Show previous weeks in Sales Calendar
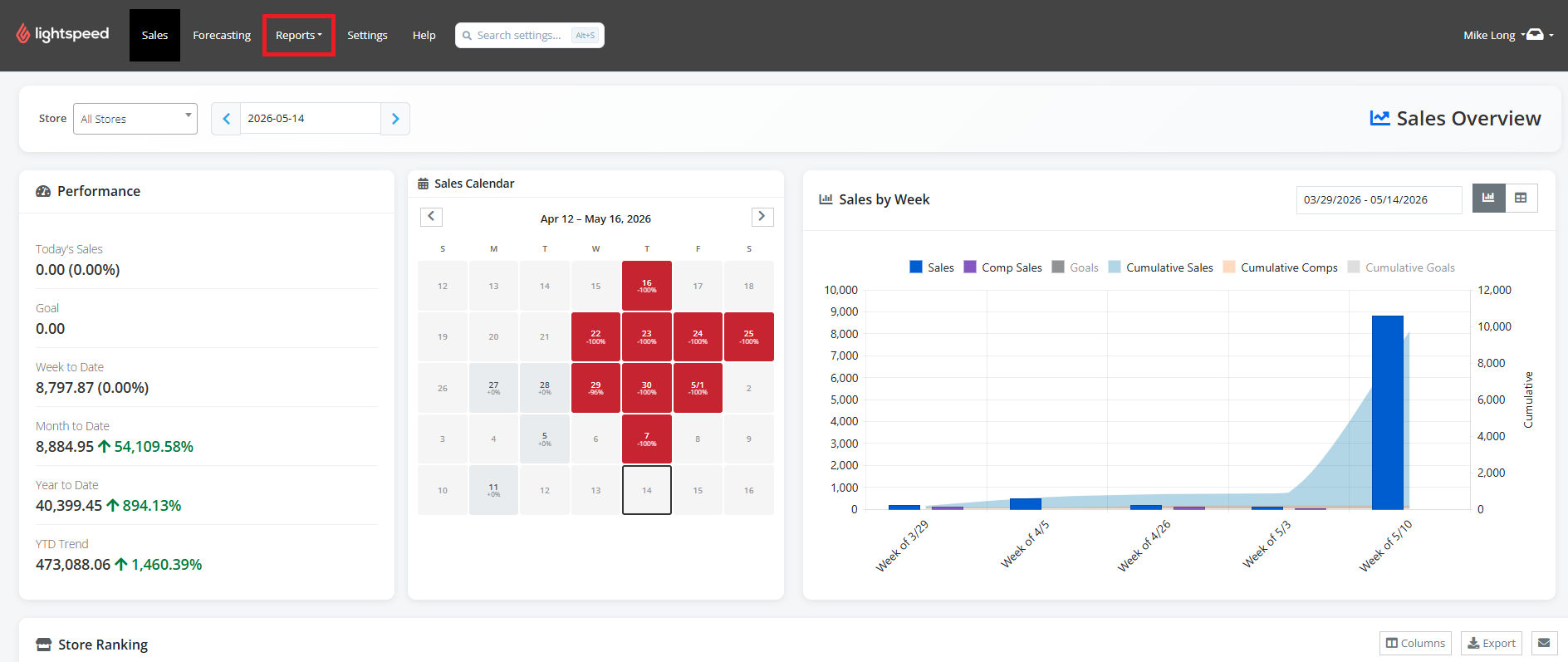The width and height of the screenshot is (1568, 662). (x=431, y=217)
